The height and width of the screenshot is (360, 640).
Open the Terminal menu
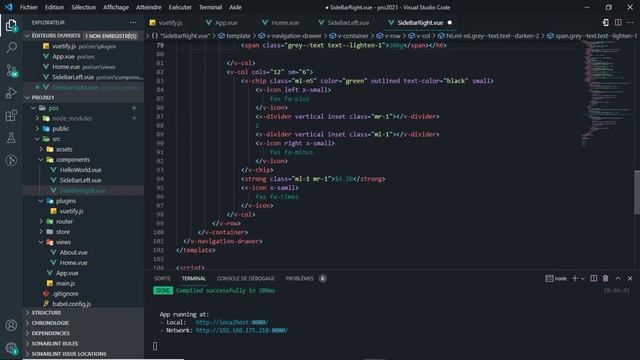click(x=211, y=7)
